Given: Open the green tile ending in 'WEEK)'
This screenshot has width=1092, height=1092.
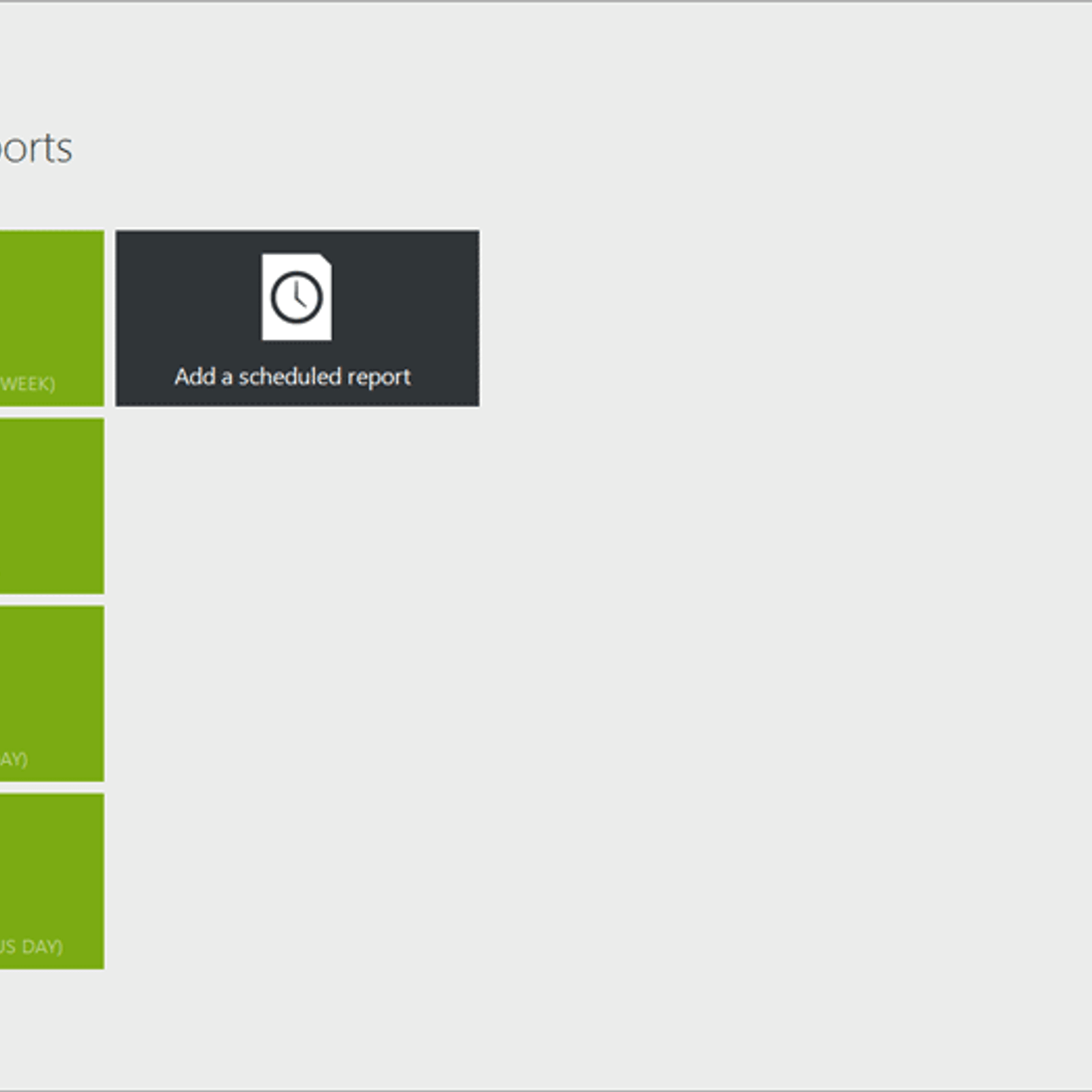Looking at the screenshot, I should (x=52, y=318).
